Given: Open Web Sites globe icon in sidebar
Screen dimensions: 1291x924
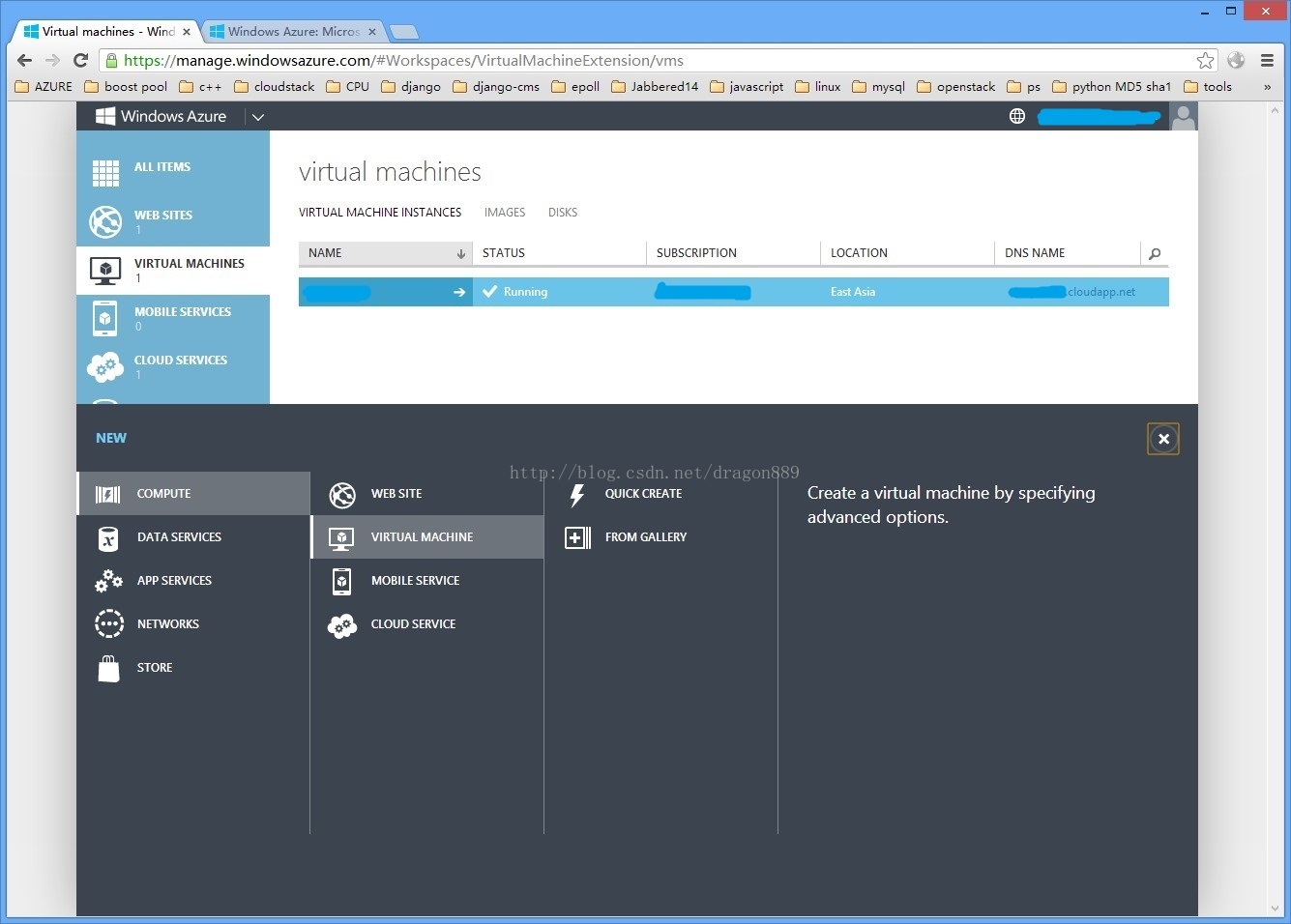Looking at the screenshot, I should tap(105, 221).
